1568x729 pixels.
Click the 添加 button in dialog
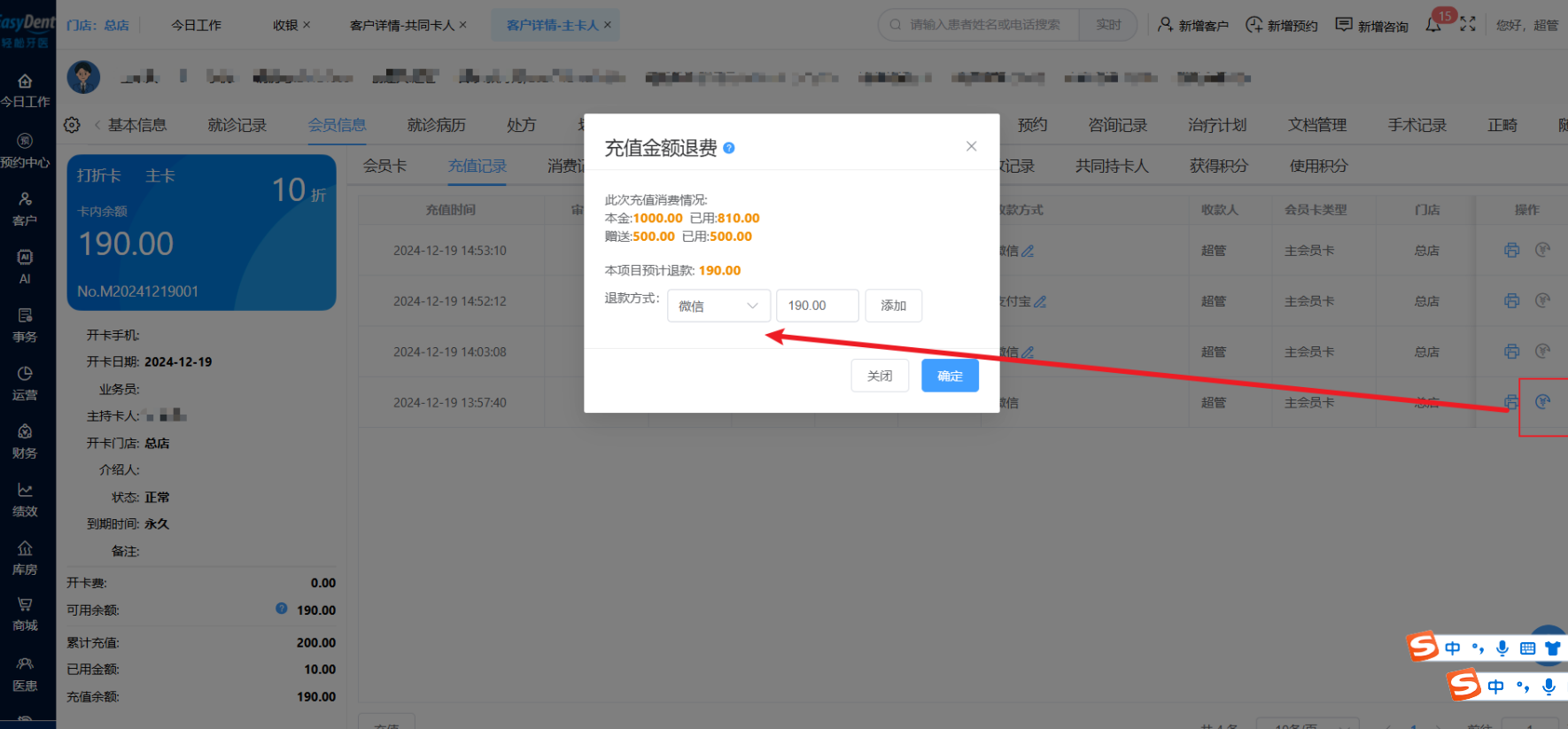pyautogui.click(x=893, y=306)
